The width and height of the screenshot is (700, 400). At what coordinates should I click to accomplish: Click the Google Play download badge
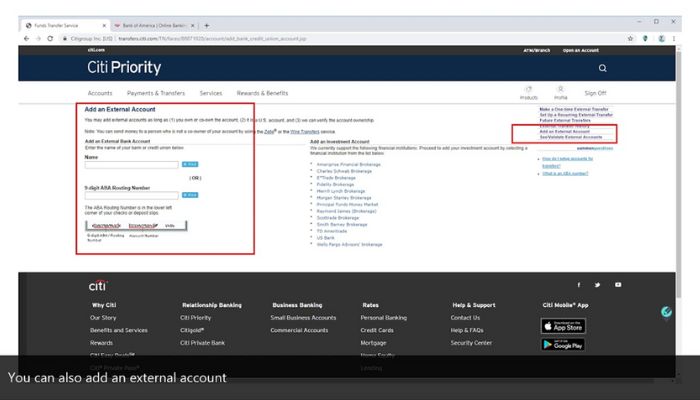click(562, 344)
